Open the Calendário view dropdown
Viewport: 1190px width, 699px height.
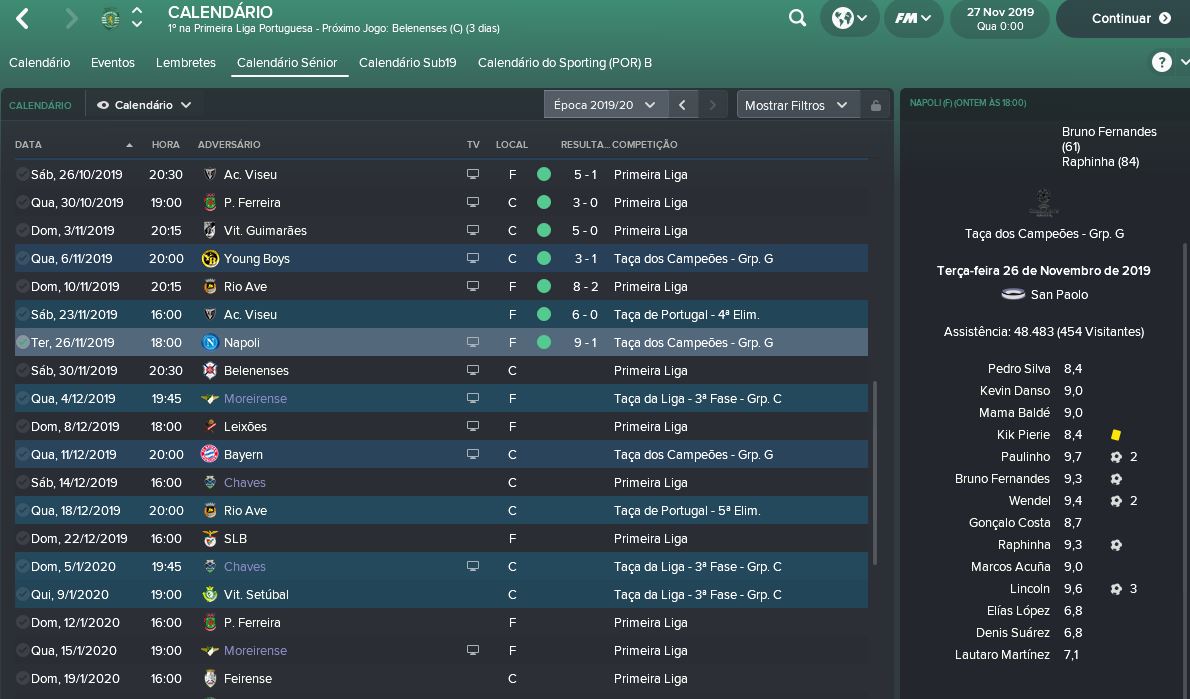click(144, 105)
